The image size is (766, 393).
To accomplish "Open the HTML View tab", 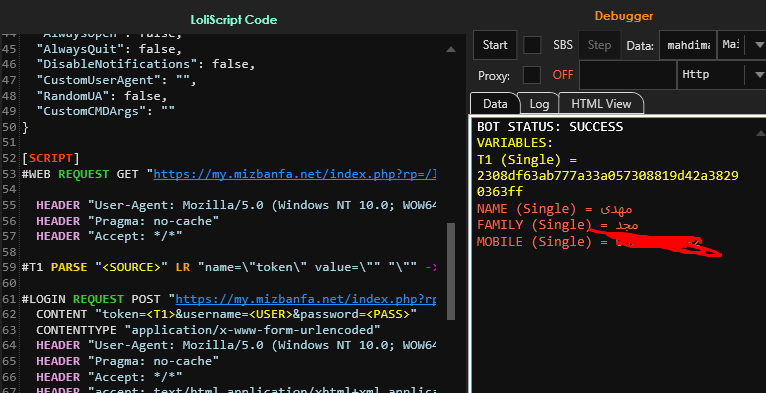I will tap(601, 104).
